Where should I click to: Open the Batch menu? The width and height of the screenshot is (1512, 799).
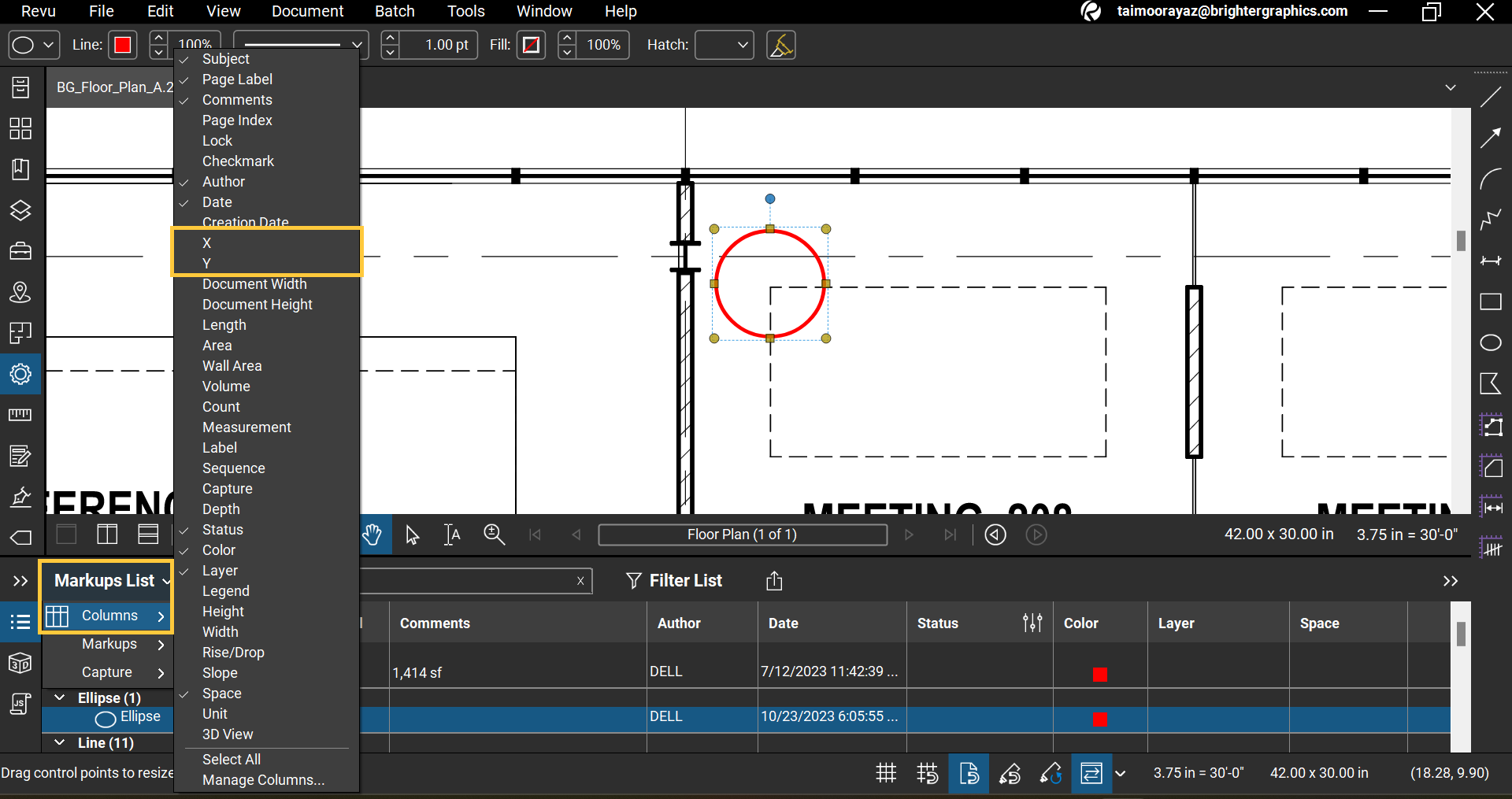click(x=394, y=11)
